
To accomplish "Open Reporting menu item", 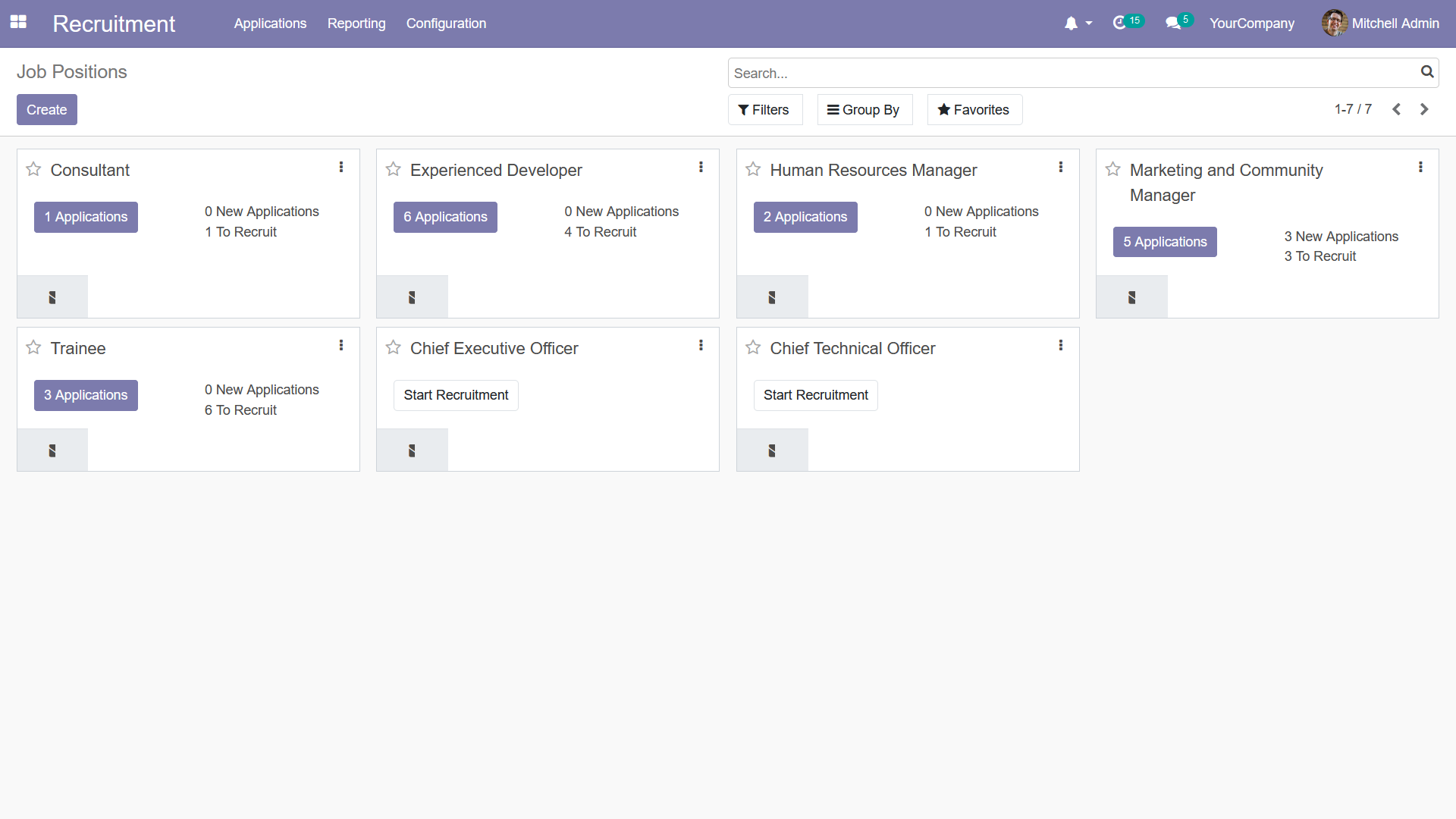I will point(357,23).
